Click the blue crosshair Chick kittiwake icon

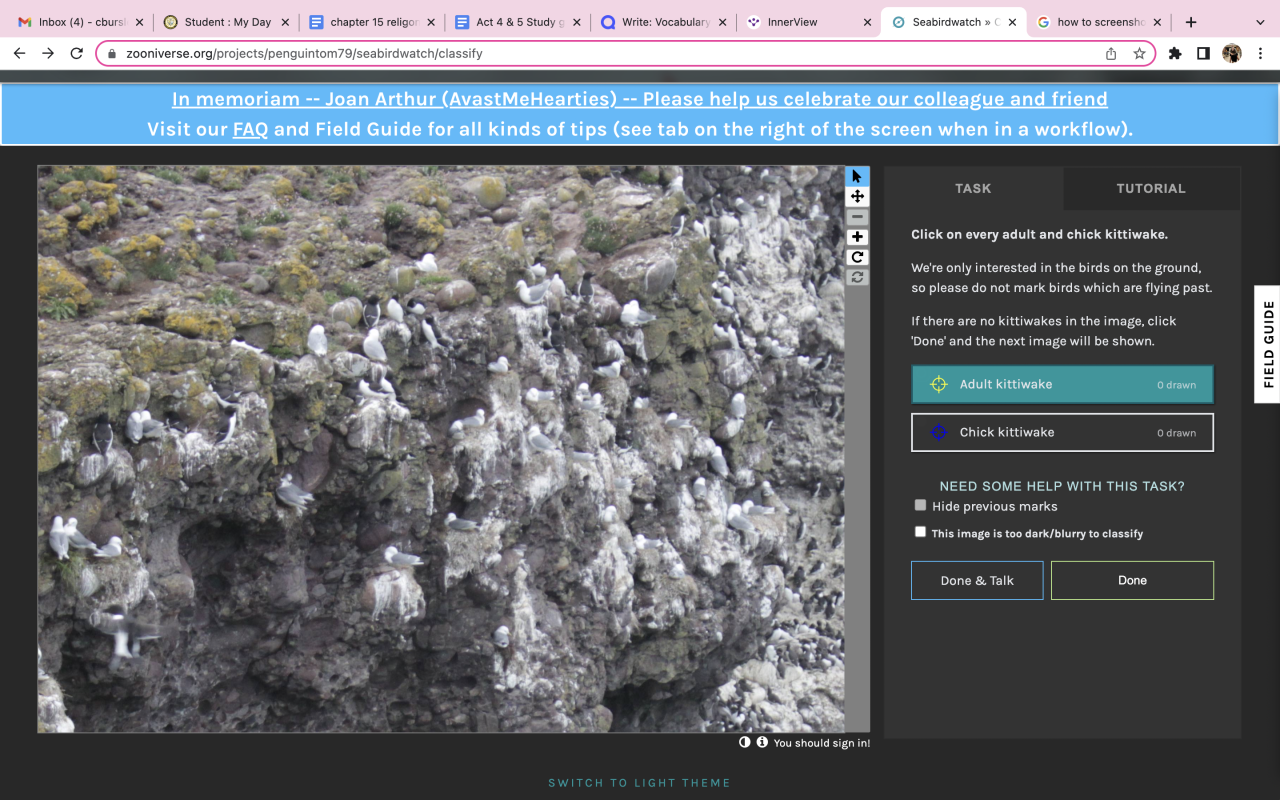tap(938, 432)
